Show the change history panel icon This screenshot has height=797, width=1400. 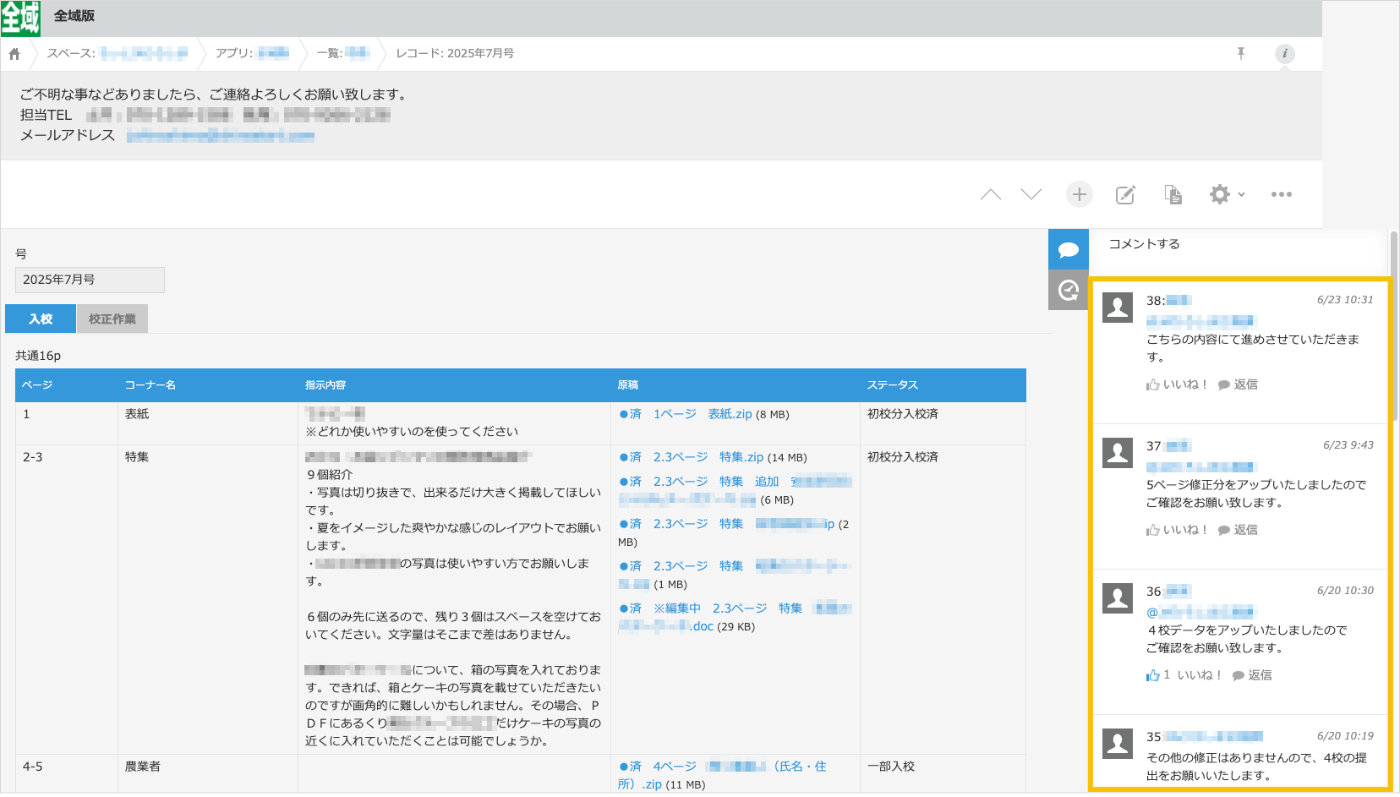point(1068,290)
